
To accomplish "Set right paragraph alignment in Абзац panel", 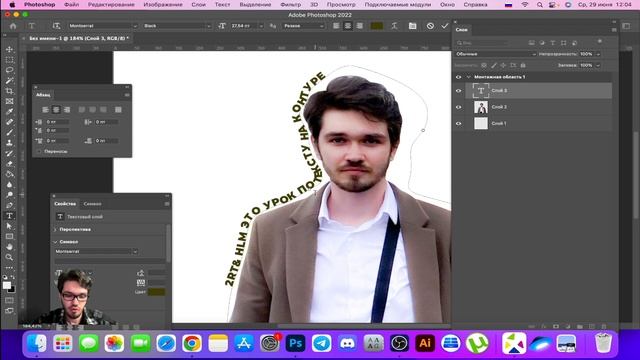I will tap(67, 110).
